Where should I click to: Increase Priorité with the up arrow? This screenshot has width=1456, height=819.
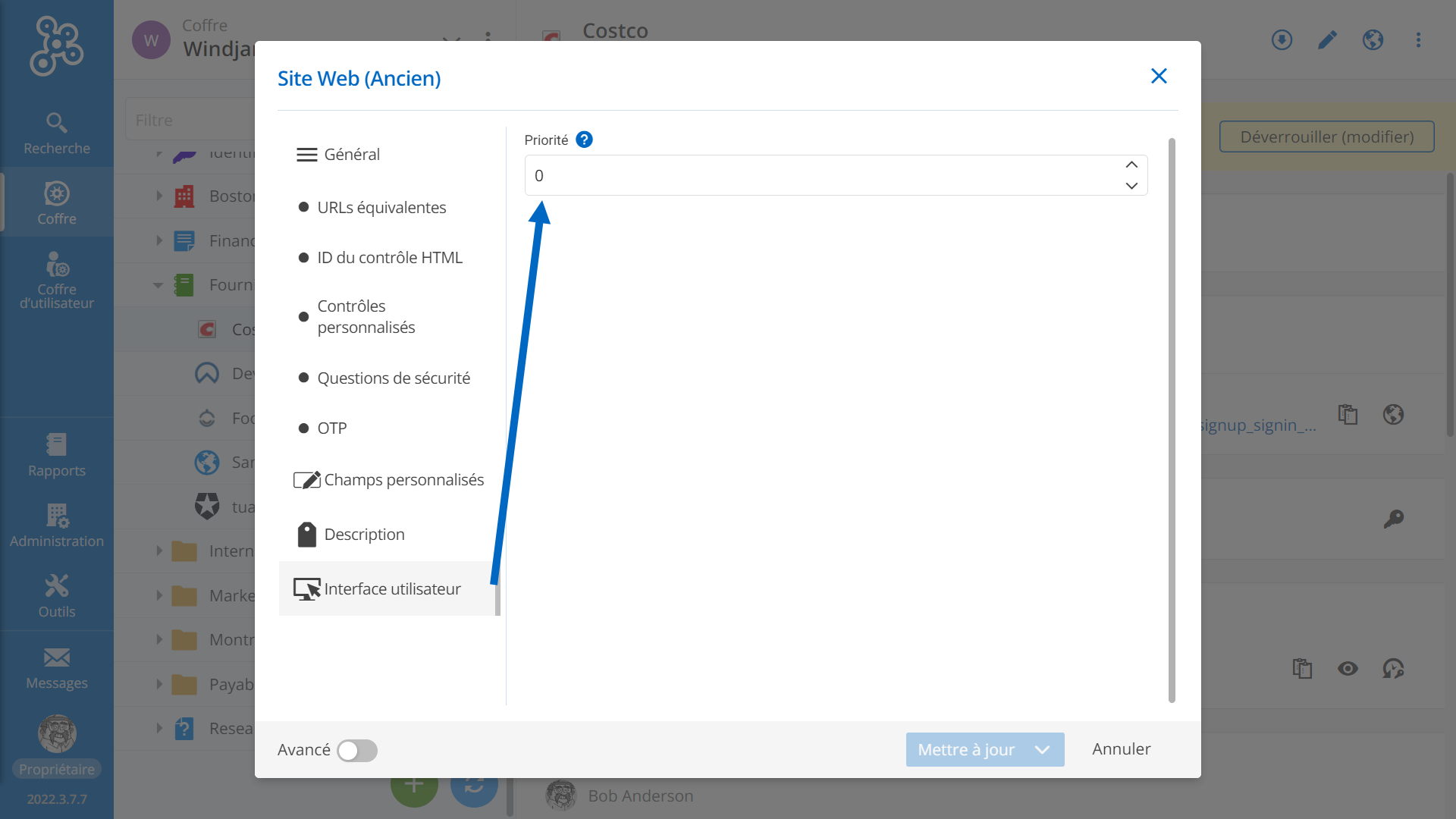pos(1131,165)
